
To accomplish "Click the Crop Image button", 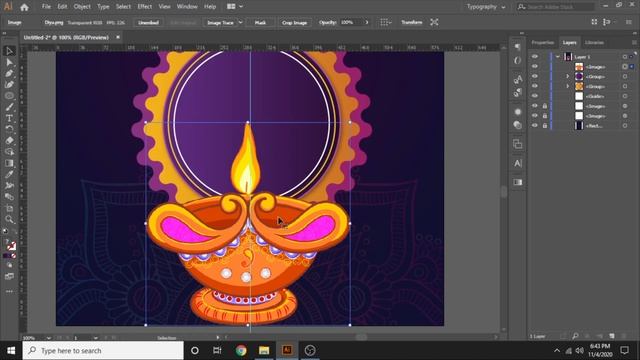I will [x=294, y=22].
